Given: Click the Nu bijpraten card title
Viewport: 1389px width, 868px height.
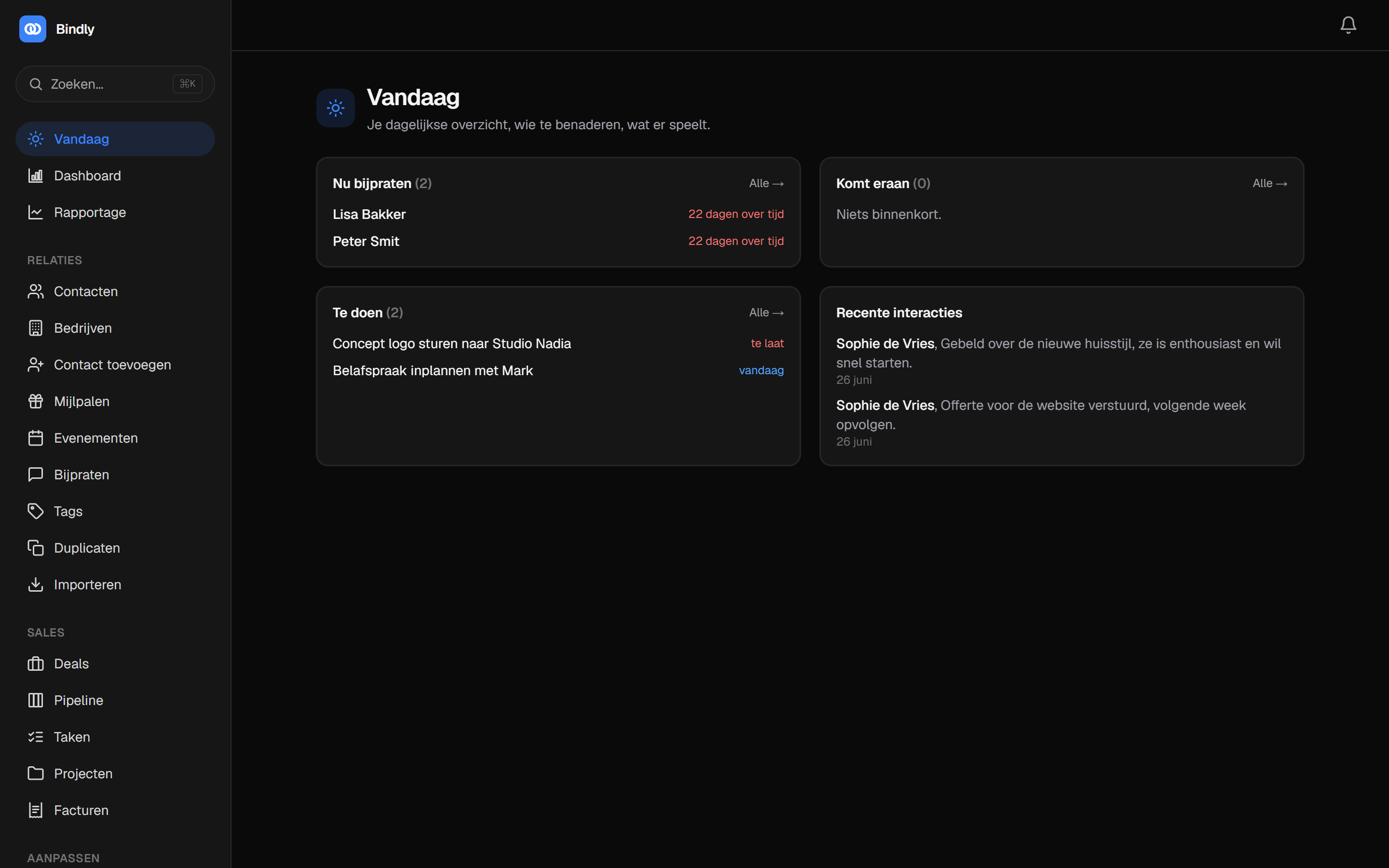Looking at the screenshot, I should pos(382,184).
